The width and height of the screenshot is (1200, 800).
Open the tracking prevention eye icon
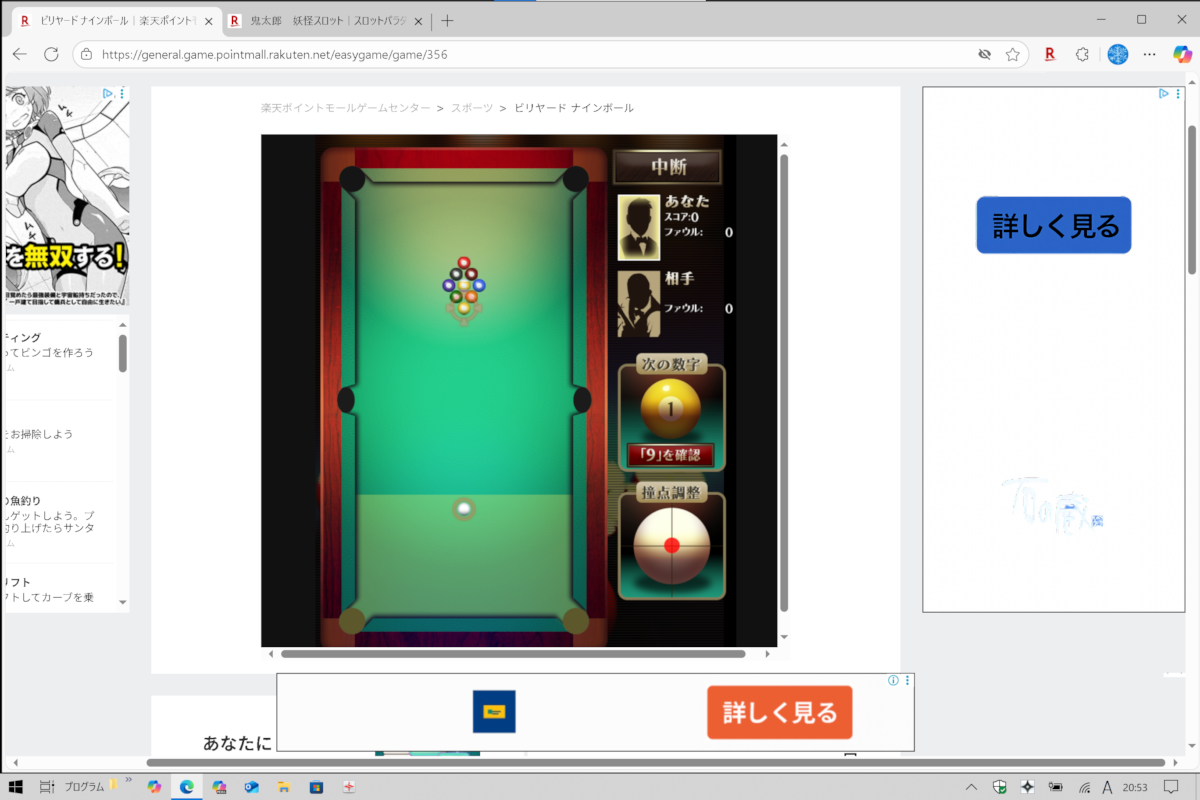(985, 54)
